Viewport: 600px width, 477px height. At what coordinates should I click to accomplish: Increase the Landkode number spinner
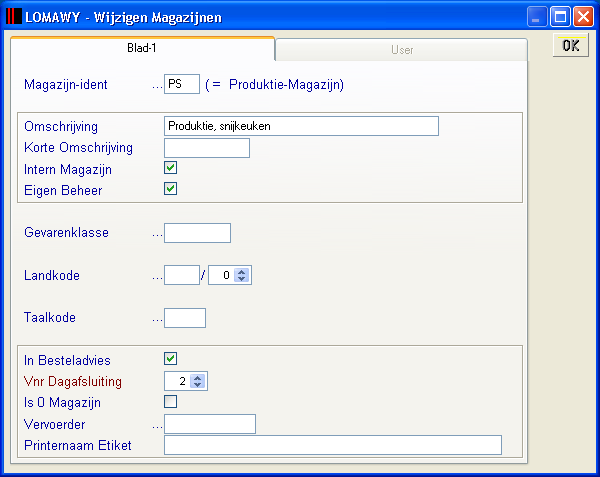tap(241, 272)
